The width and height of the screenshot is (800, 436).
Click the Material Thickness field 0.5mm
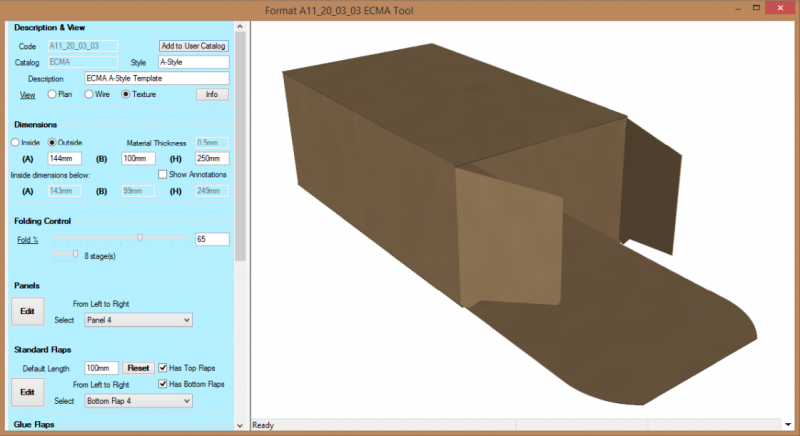tap(212, 143)
